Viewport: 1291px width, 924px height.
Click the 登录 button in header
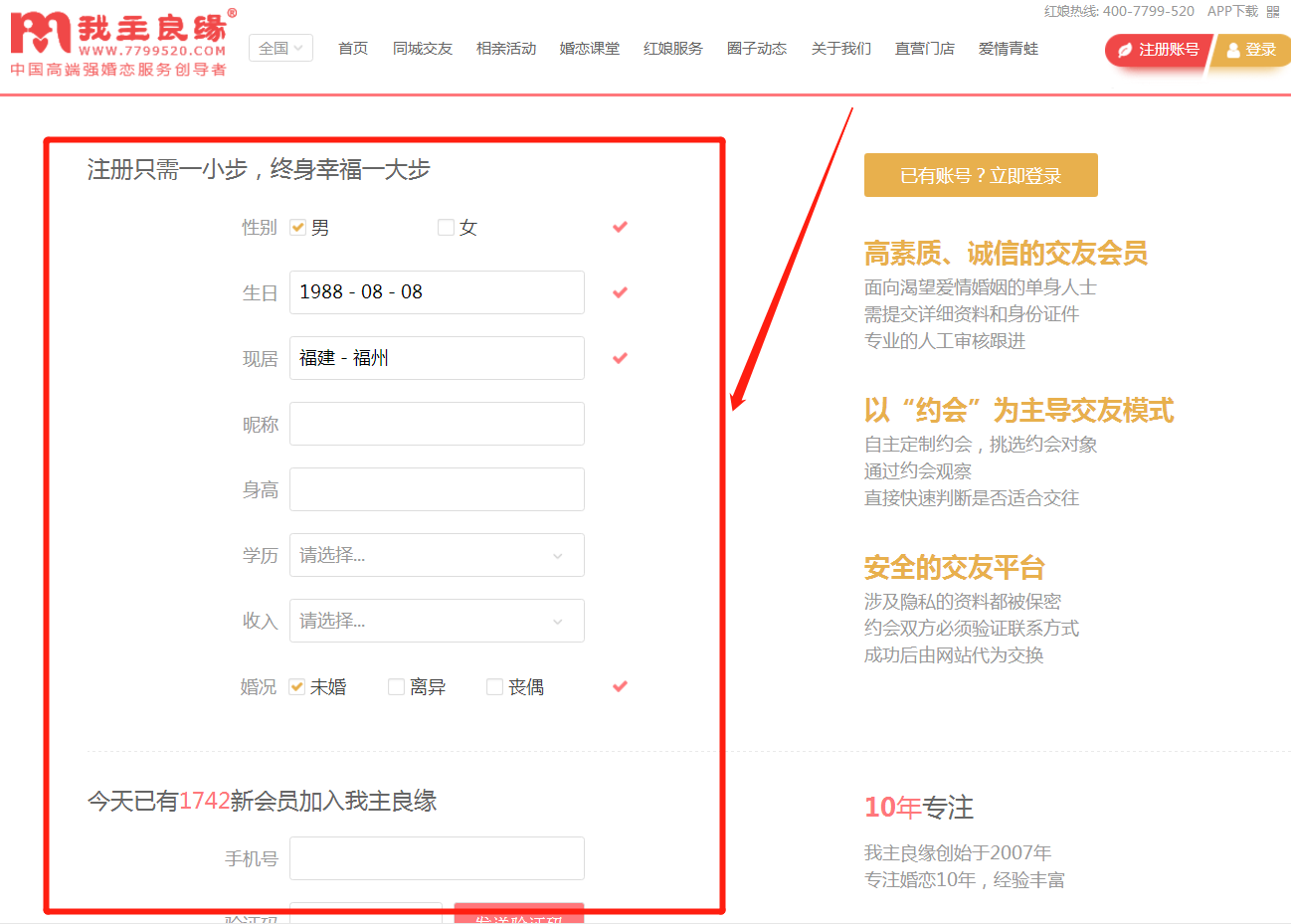point(1251,50)
